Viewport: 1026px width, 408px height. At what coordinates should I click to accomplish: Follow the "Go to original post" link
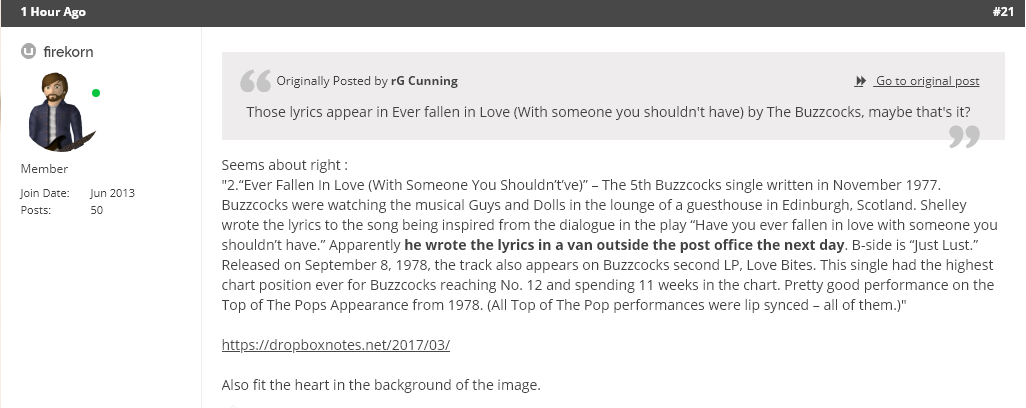point(927,80)
